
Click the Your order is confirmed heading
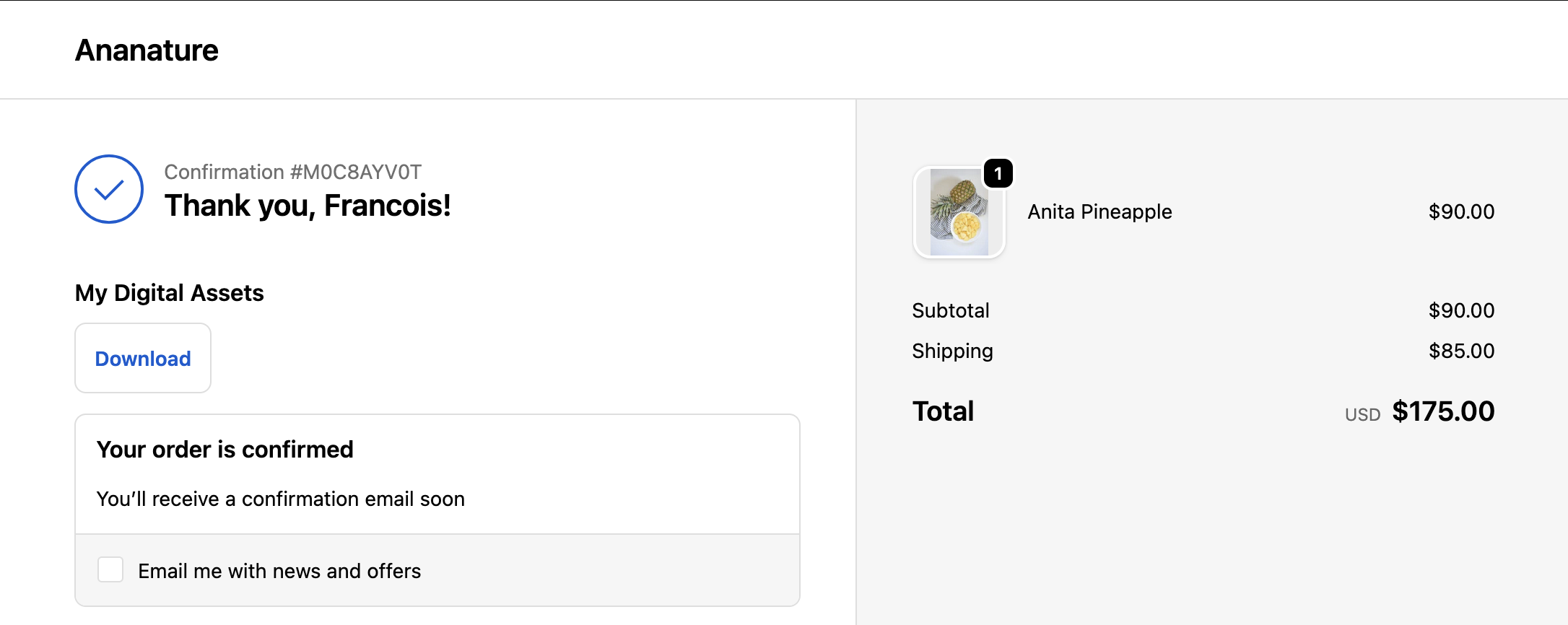(225, 449)
